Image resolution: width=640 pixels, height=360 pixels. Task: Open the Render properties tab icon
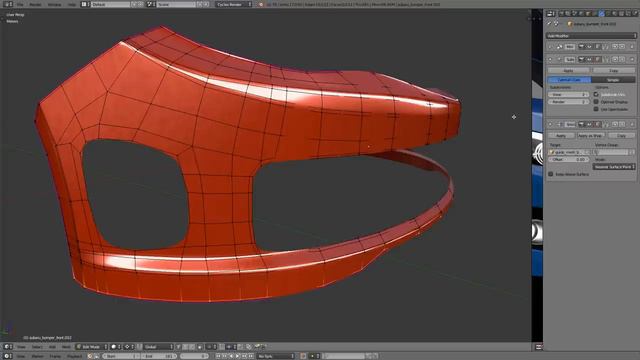[562, 13]
